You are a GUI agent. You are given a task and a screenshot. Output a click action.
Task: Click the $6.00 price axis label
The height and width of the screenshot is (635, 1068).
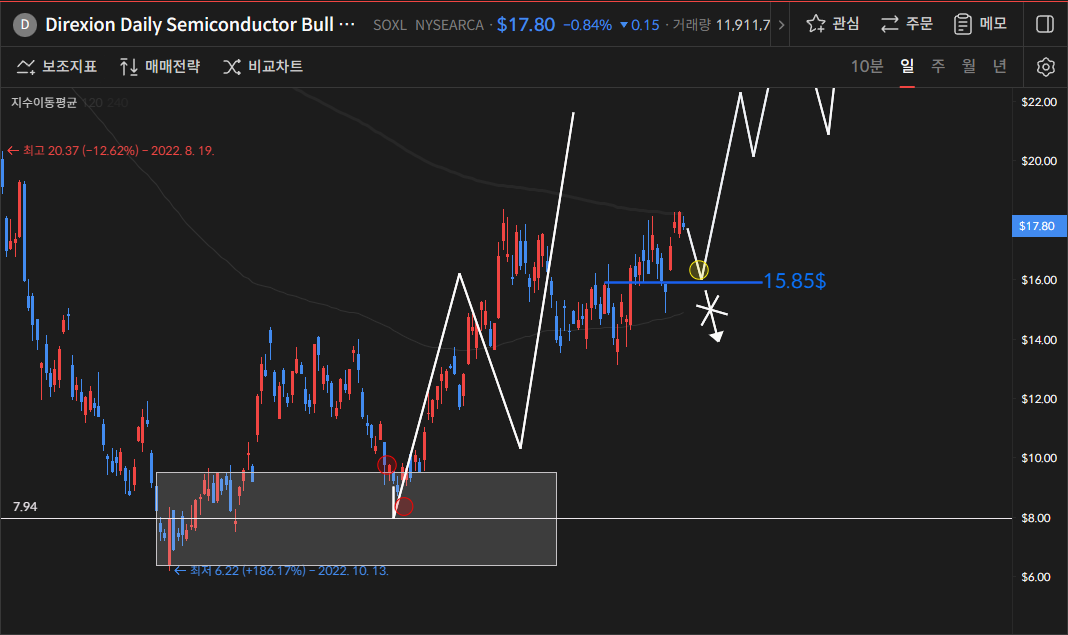coord(1036,577)
